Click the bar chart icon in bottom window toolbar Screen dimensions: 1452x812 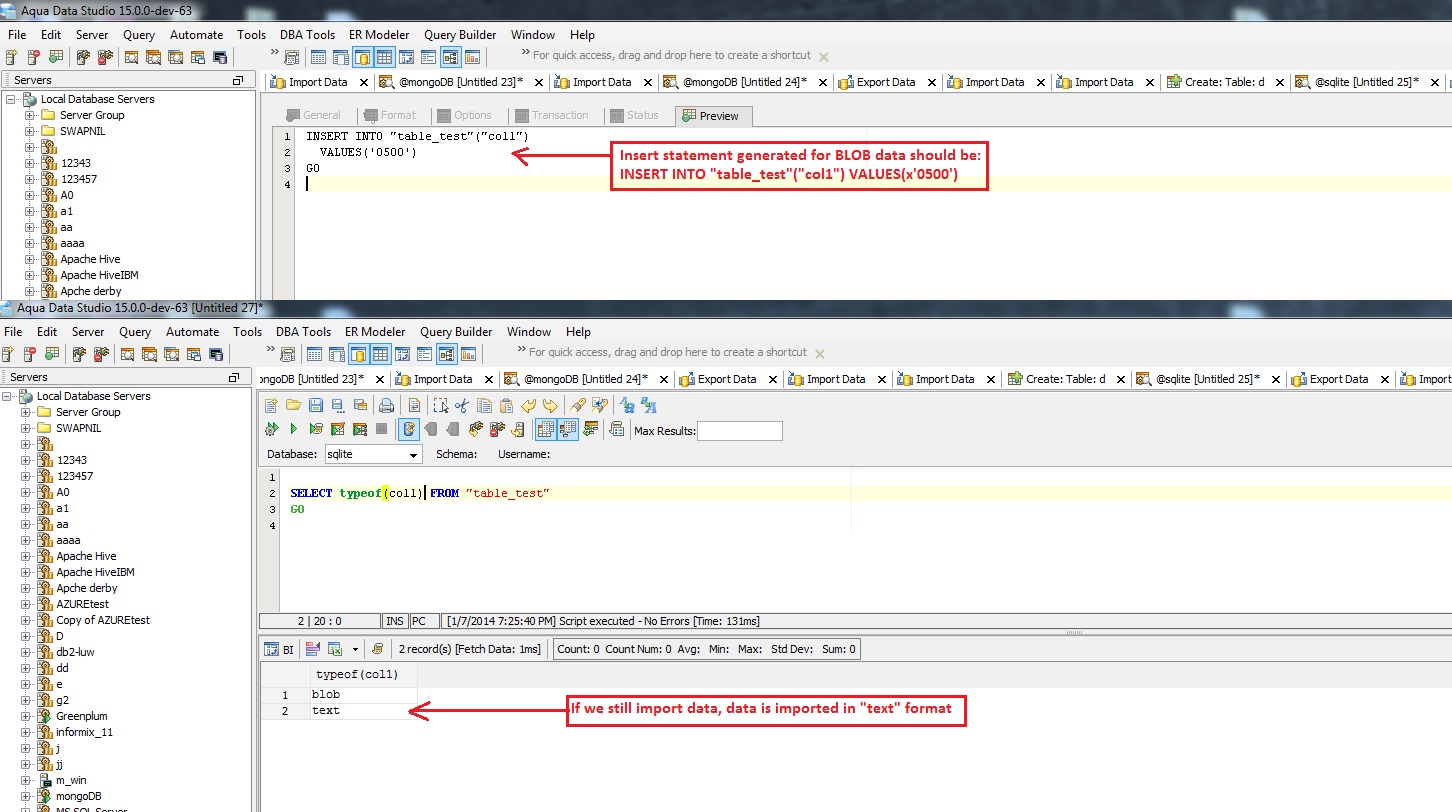coord(468,353)
